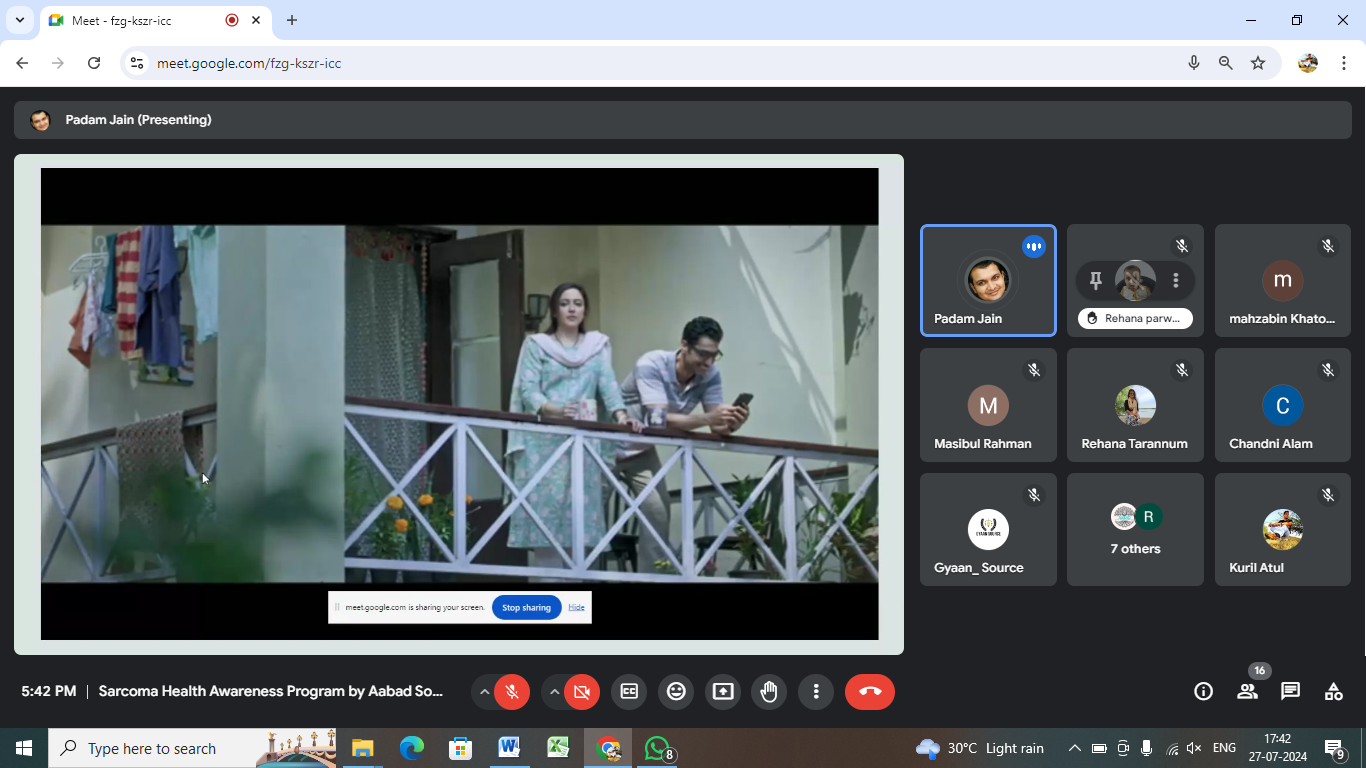
Task: Select Masibul Rahman's tile
Action: tap(988, 405)
